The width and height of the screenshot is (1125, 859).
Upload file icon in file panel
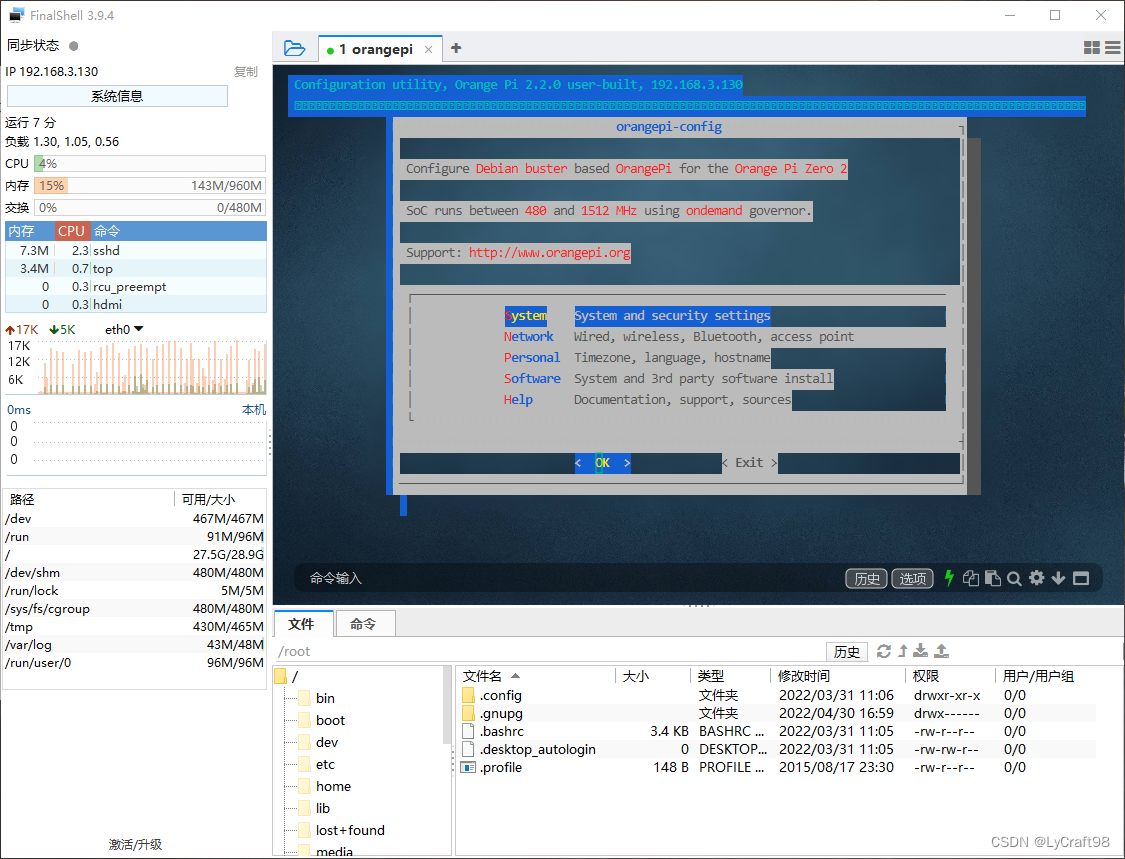point(942,651)
